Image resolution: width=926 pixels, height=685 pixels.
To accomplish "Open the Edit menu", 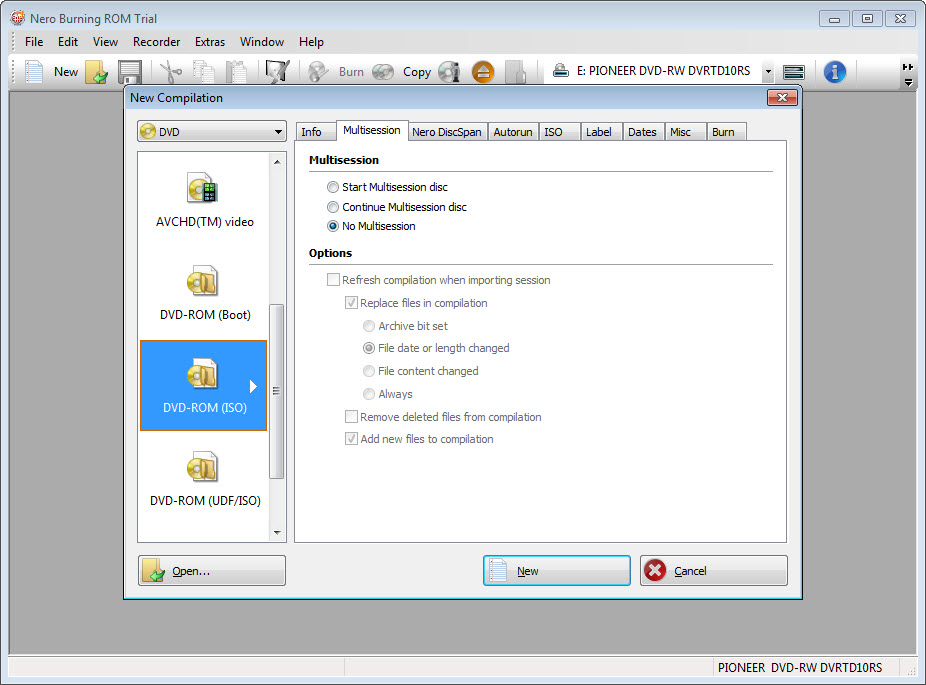I will pyautogui.click(x=68, y=42).
